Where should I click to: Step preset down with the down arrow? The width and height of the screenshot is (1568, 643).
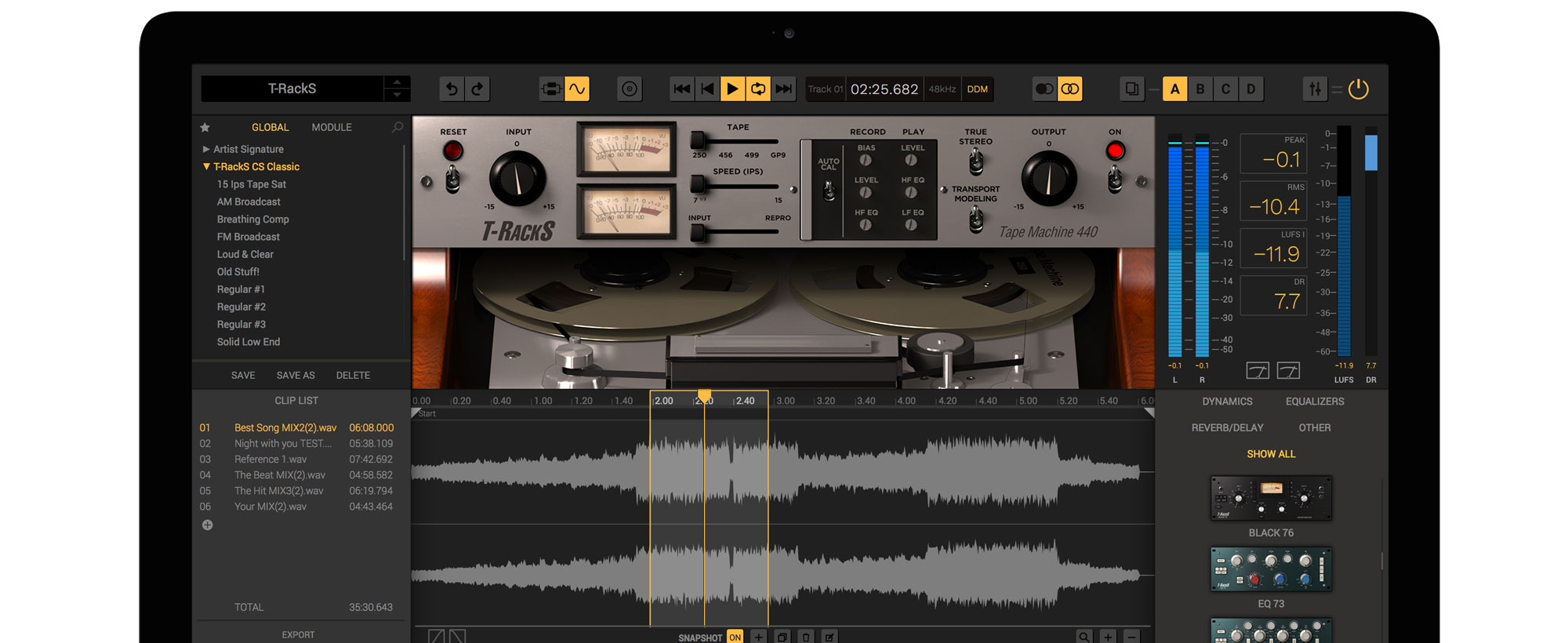[x=397, y=95]
